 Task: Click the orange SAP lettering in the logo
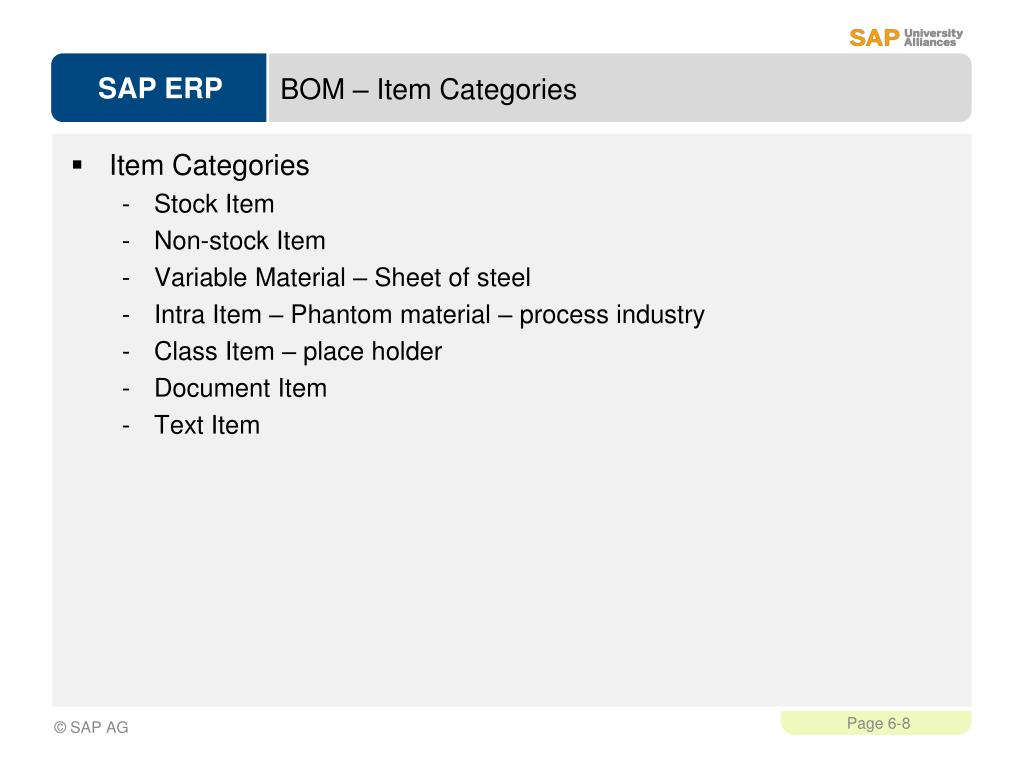(874, 38)
